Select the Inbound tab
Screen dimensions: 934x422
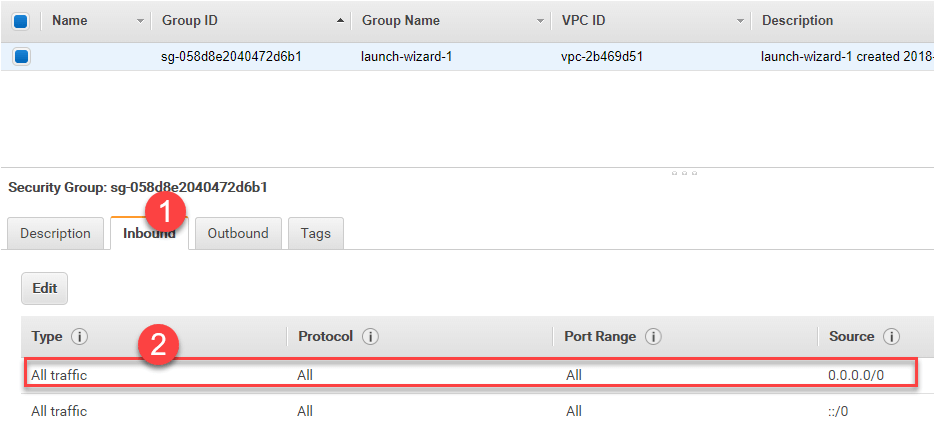(x=149, y=233)
